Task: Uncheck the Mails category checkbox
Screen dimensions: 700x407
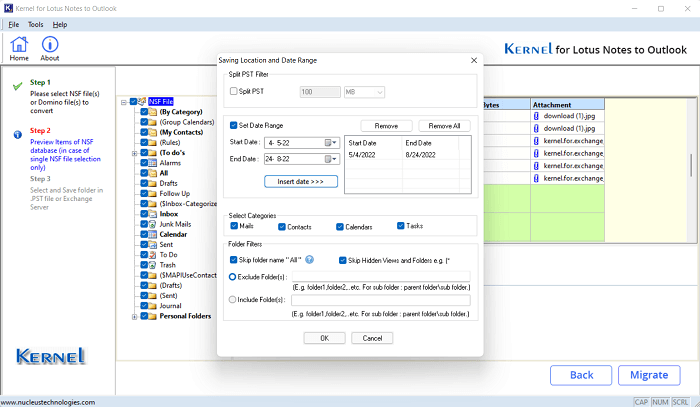Action: pyautogui.click(x=234, y=226)
